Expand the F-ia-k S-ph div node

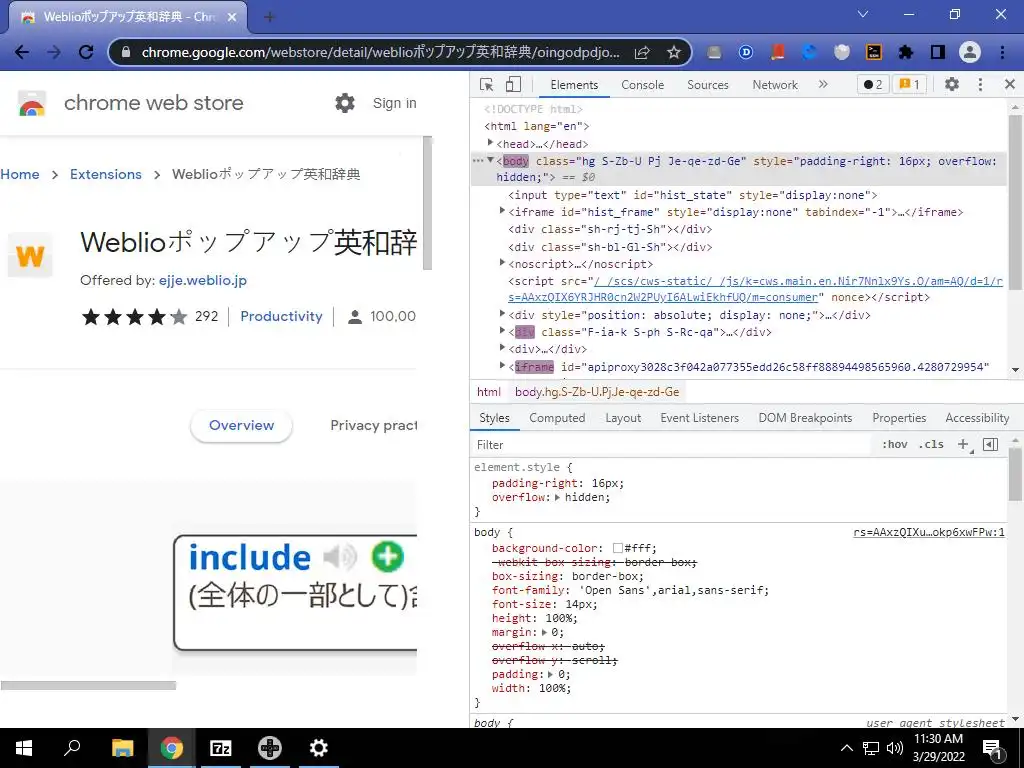coord(502,331)
